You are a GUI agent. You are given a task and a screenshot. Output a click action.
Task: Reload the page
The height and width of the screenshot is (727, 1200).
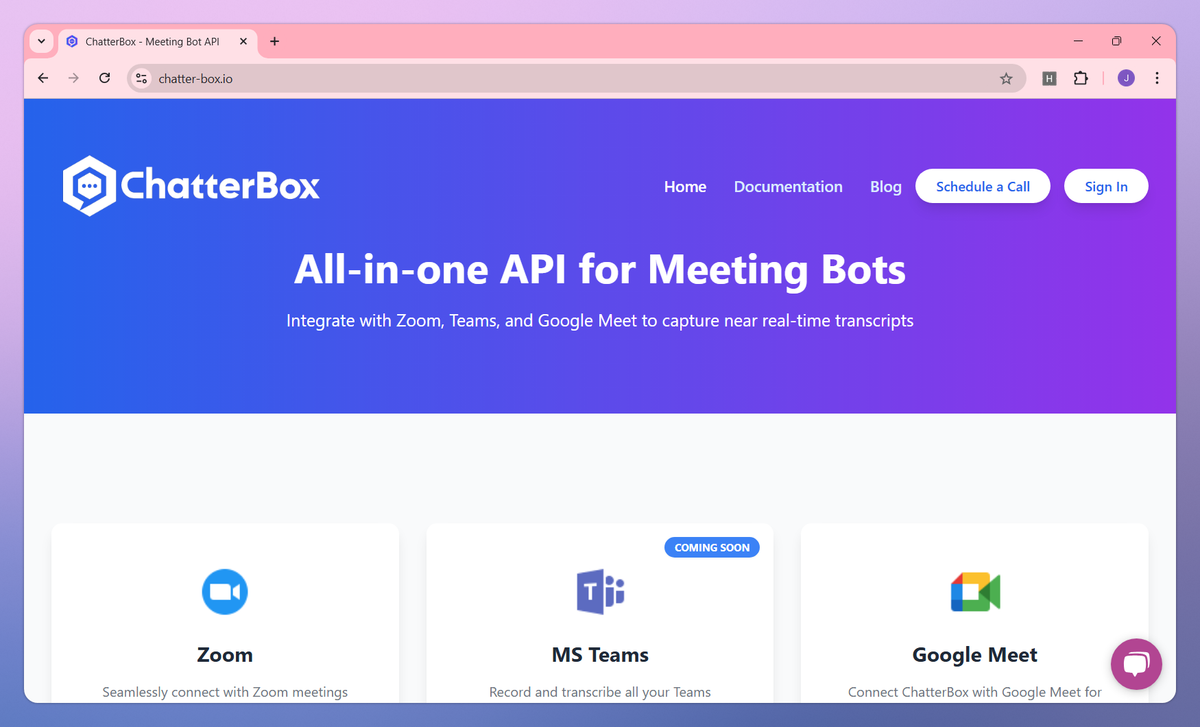(x=104, y=78)
